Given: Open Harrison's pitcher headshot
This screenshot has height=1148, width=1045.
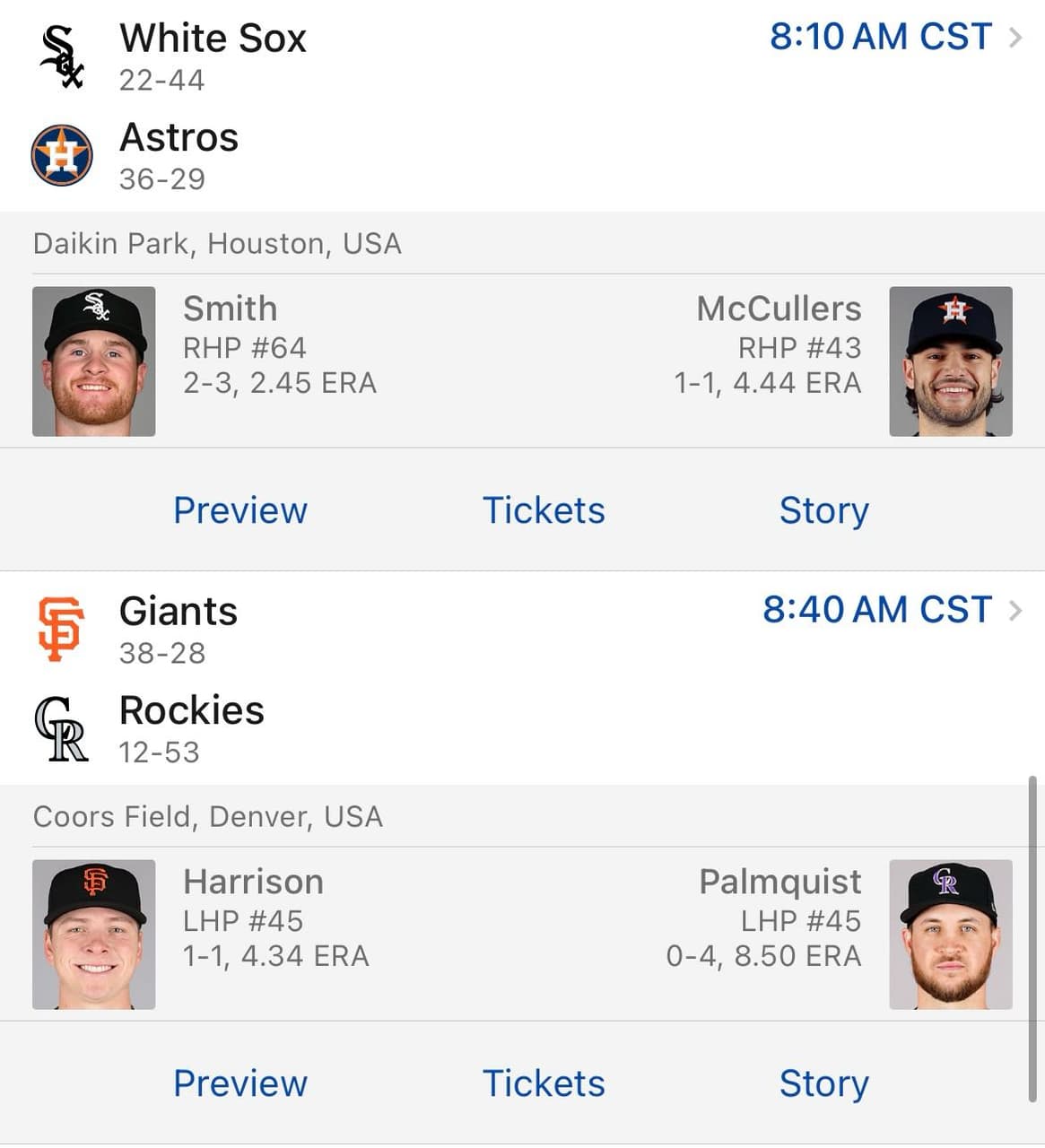Looking at the screenshot, I should [93, 935].
